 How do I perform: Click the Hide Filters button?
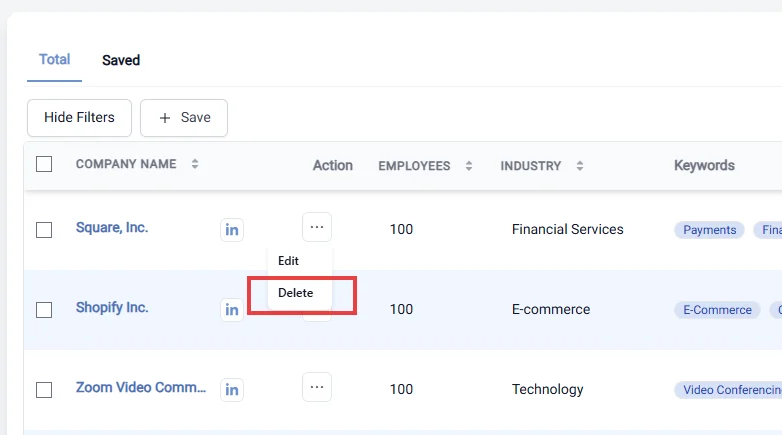(x=79, y=118)
